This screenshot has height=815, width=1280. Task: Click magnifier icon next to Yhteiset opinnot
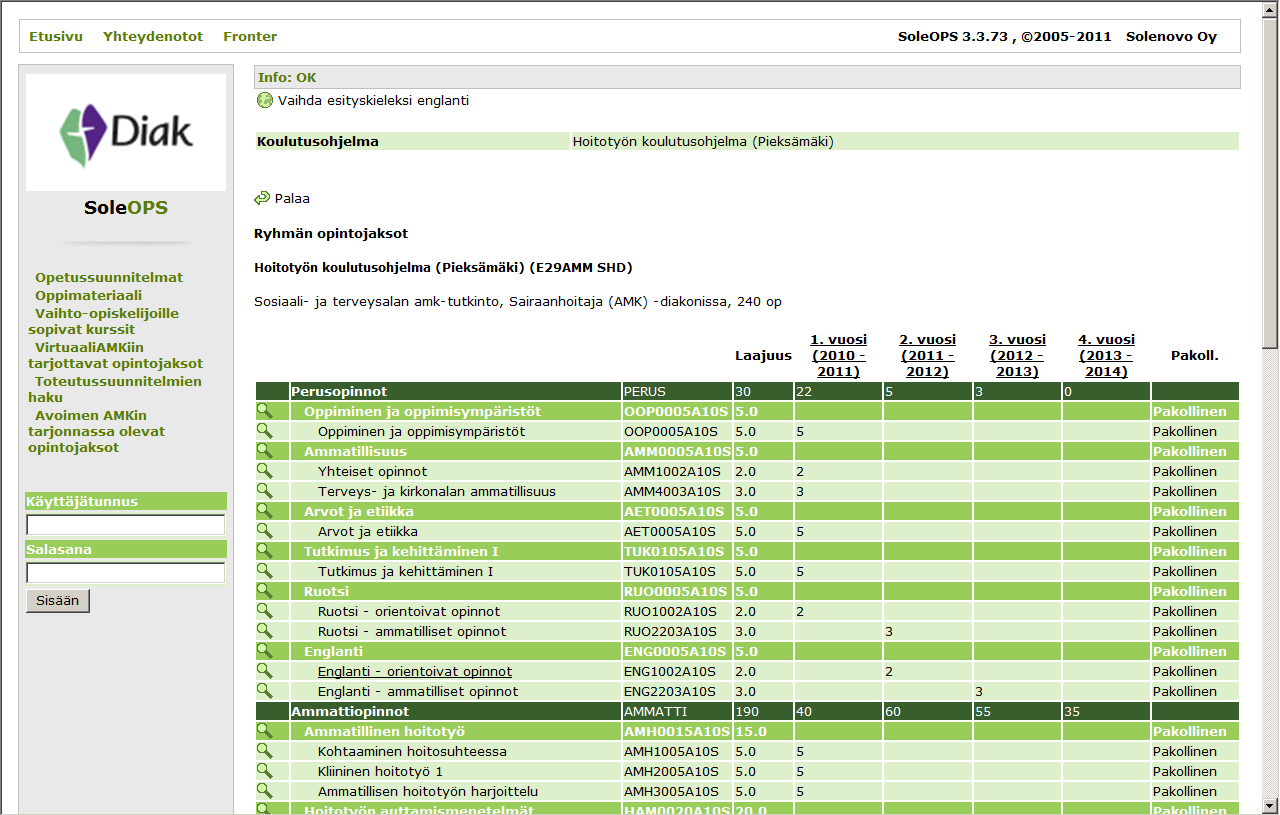265,471
